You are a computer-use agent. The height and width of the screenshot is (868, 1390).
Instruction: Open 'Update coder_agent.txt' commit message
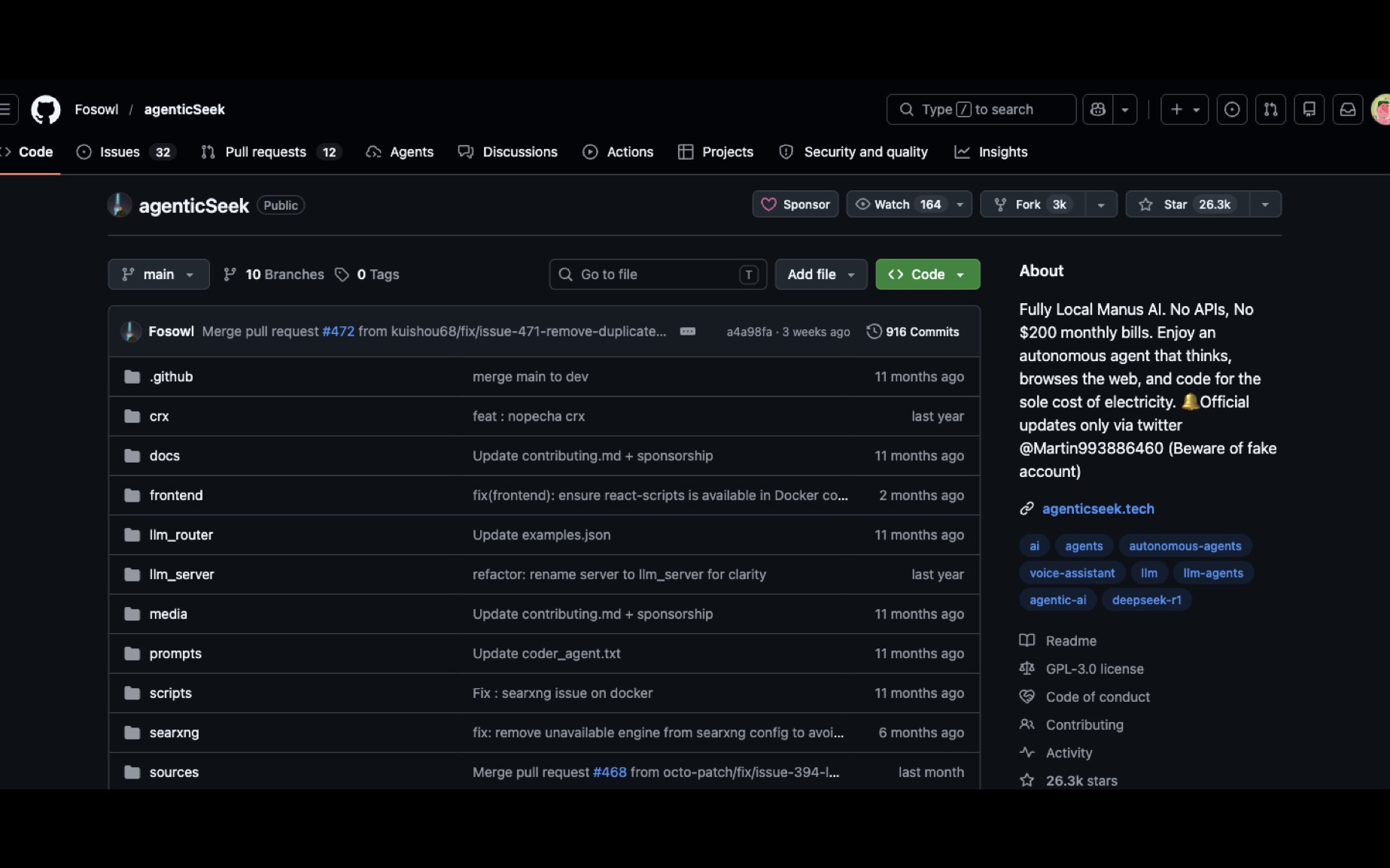click(x=546, y=654)
